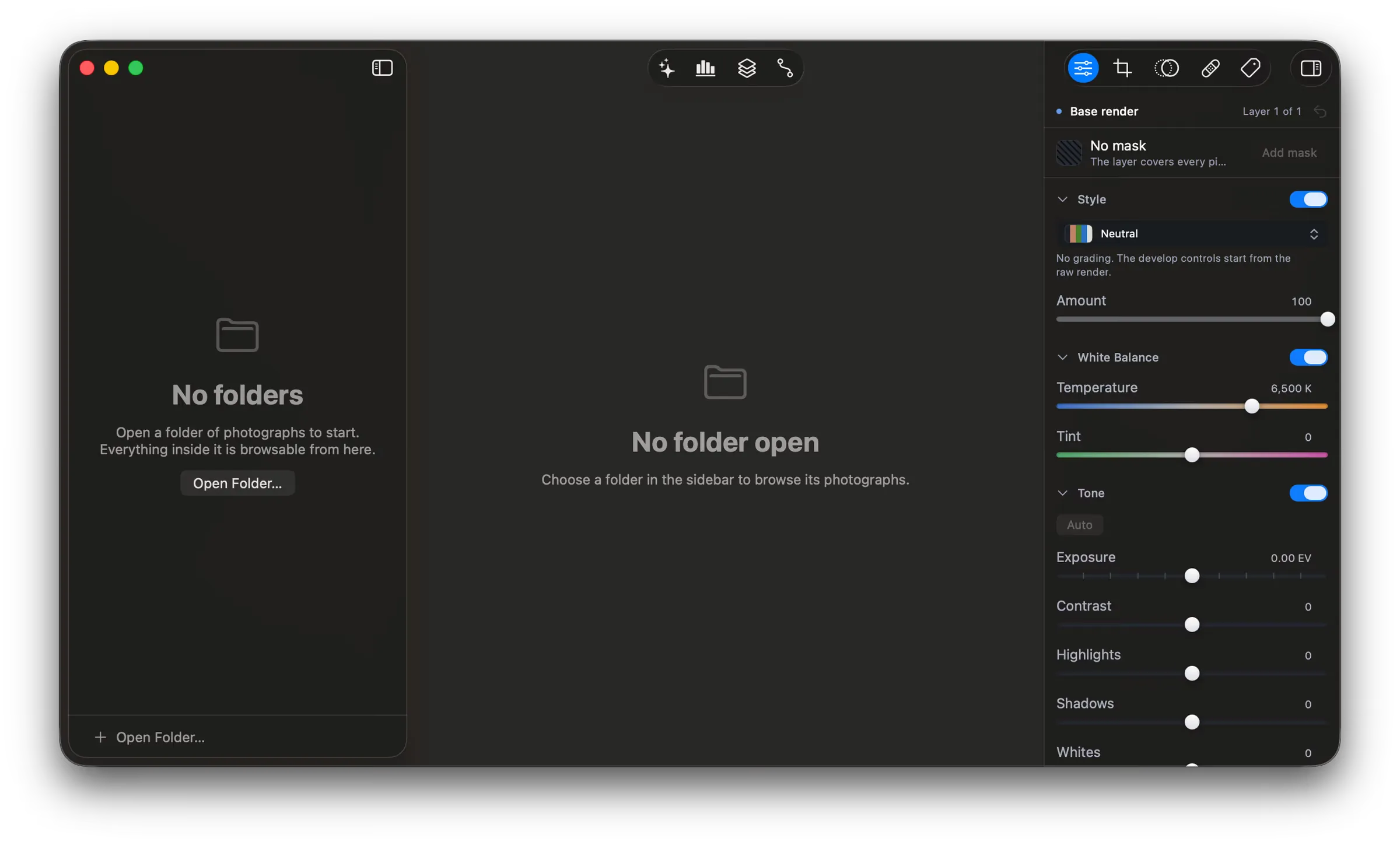Select the Crop tool icon
Screen dimensions: 1400x845
coord(1122,68)
